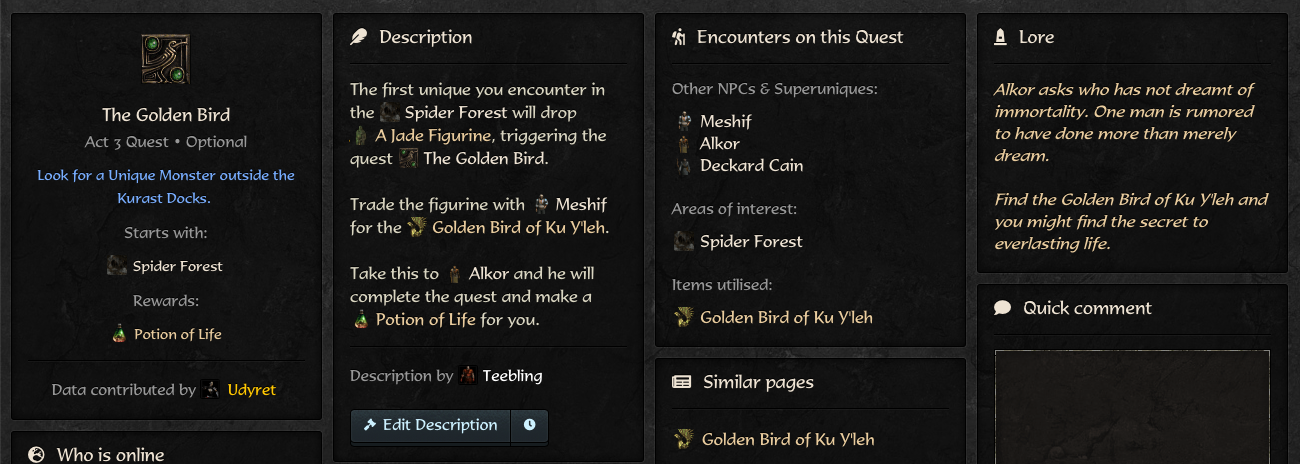The image size is (1300, 464).
Task: Click the Deckard Cain NPC icon
Action: click(684, 166)
